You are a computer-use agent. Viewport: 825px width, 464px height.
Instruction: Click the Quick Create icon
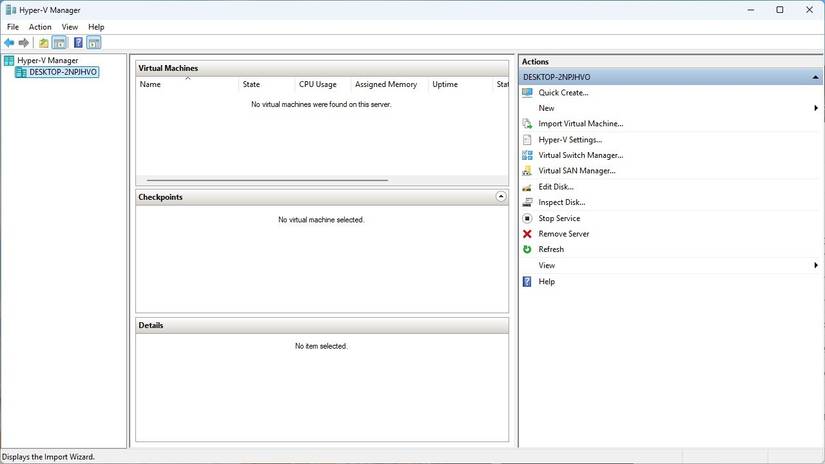click(527, 93)
